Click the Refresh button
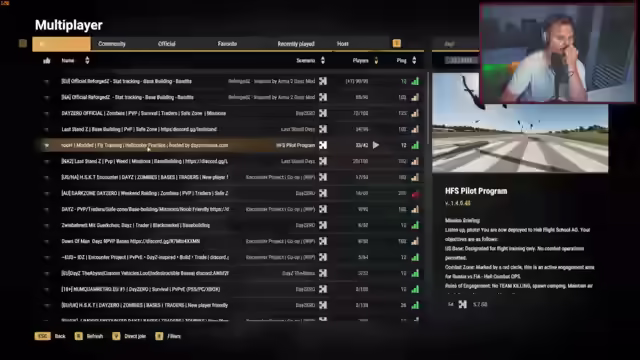The width and height of the screenshot is (640, 360). click(x=95, y=336)
